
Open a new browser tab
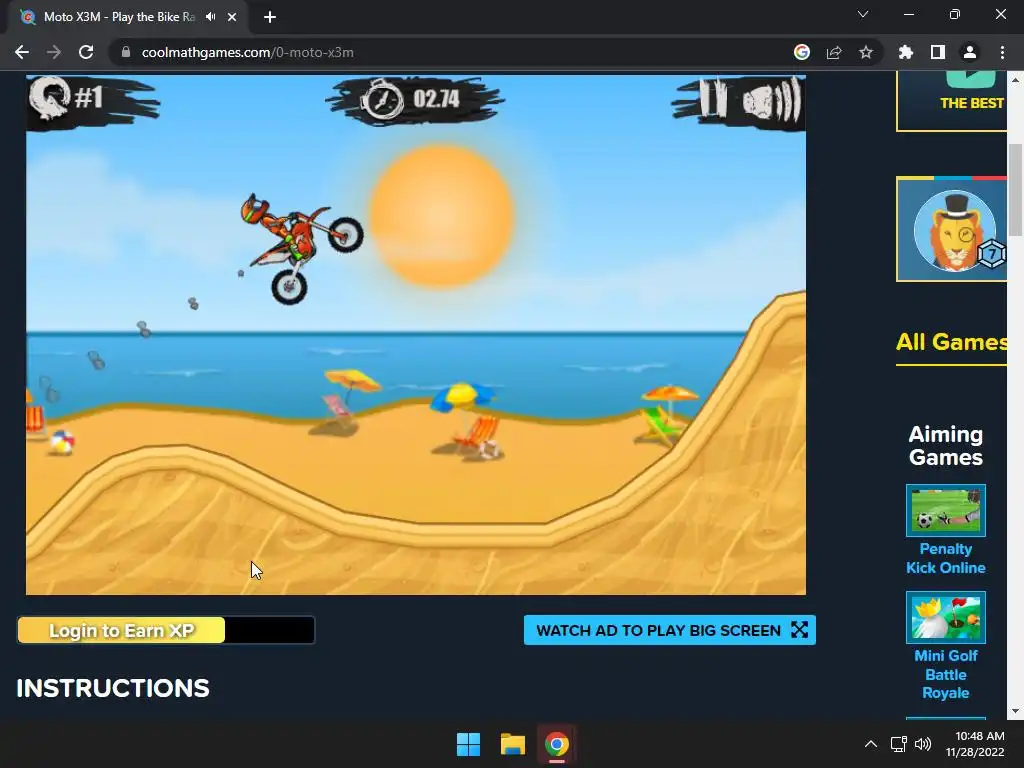(270, 17)
